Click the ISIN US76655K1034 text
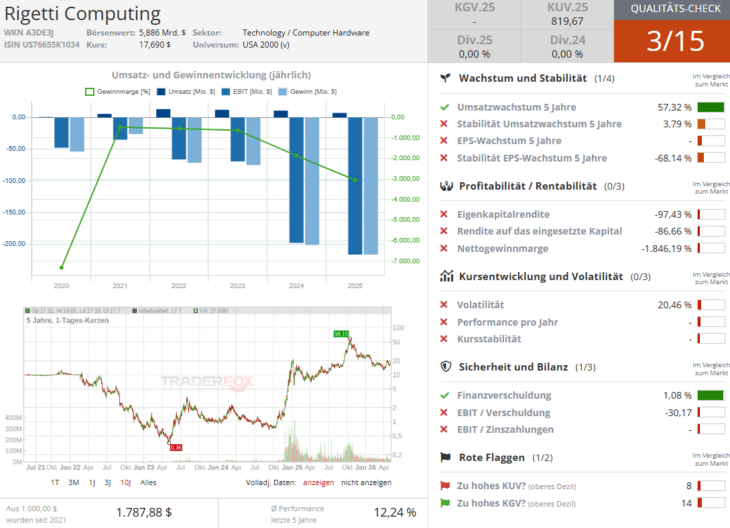This screenshot has width=730, height=528. [x=42, y=45]
